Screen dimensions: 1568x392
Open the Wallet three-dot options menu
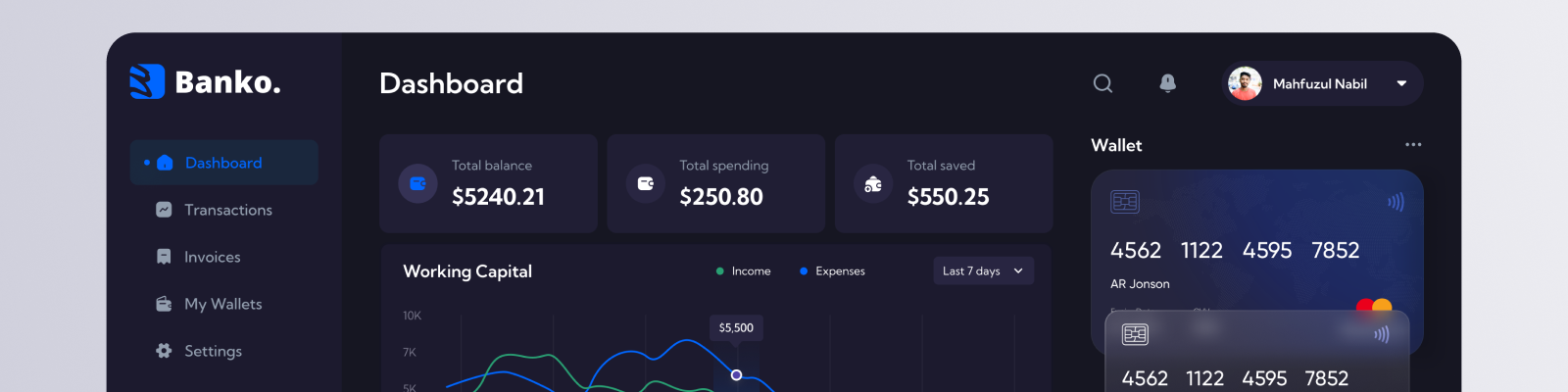[1412, 145]
